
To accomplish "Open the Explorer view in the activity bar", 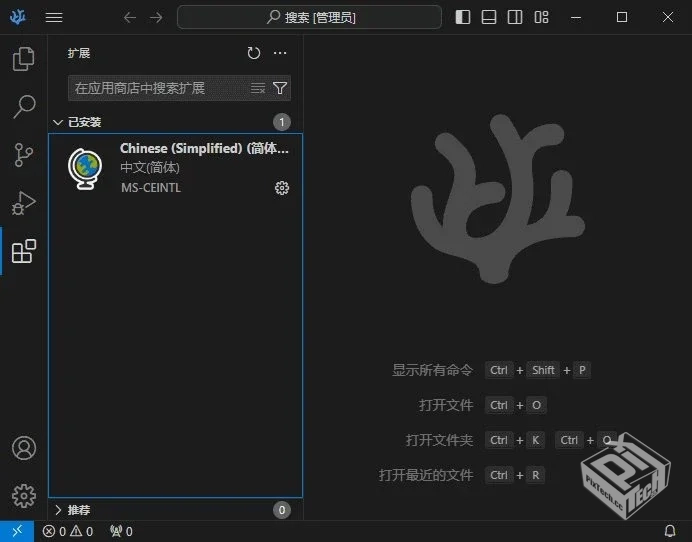I will click(23, 59).
